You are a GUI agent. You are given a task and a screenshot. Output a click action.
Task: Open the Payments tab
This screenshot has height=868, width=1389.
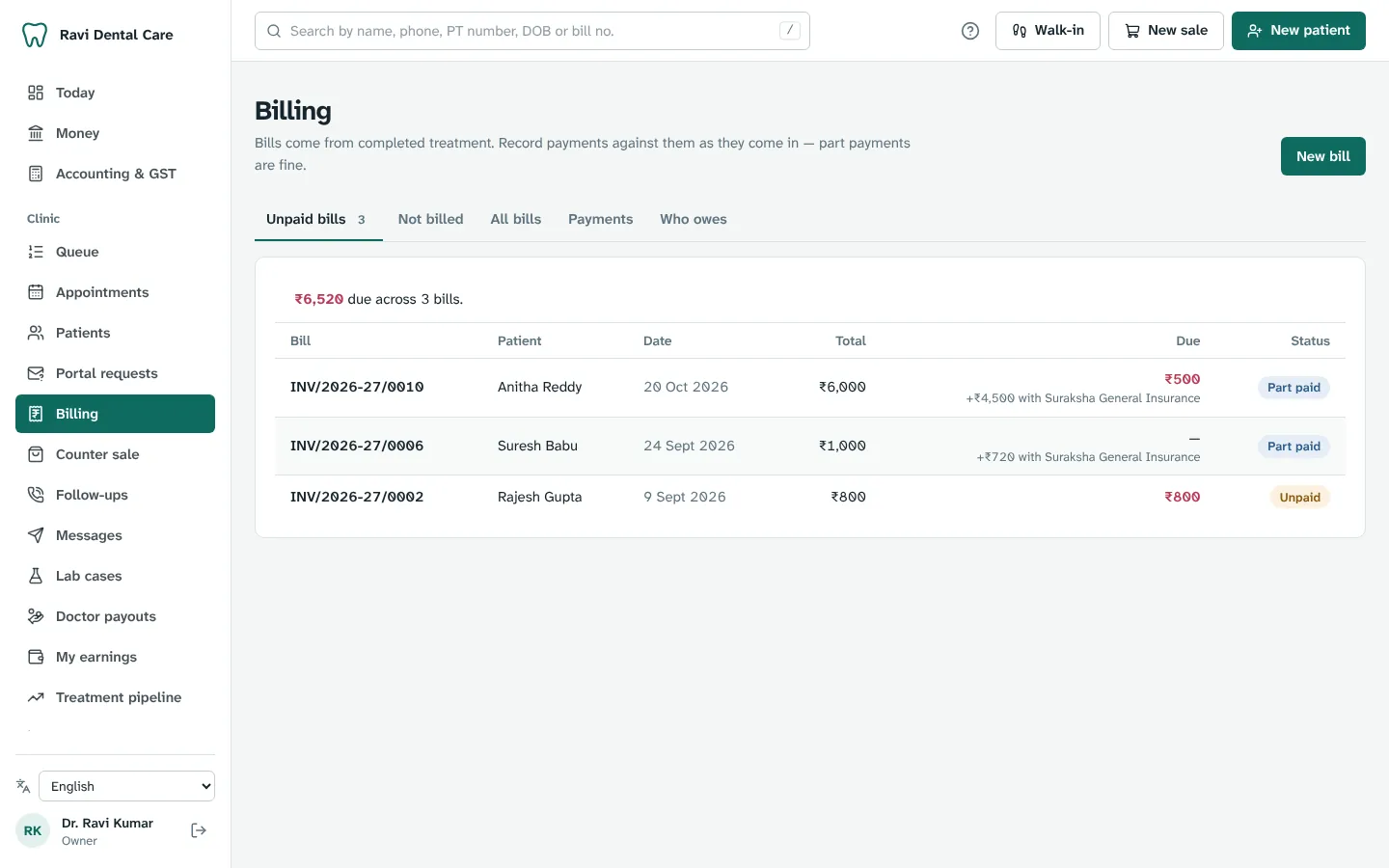[x=600, y=219]
